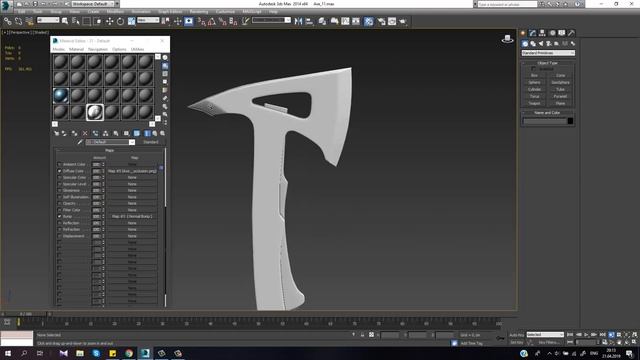
Task: Click the Unlink Selection icon
Action: [x=18, y=21]
